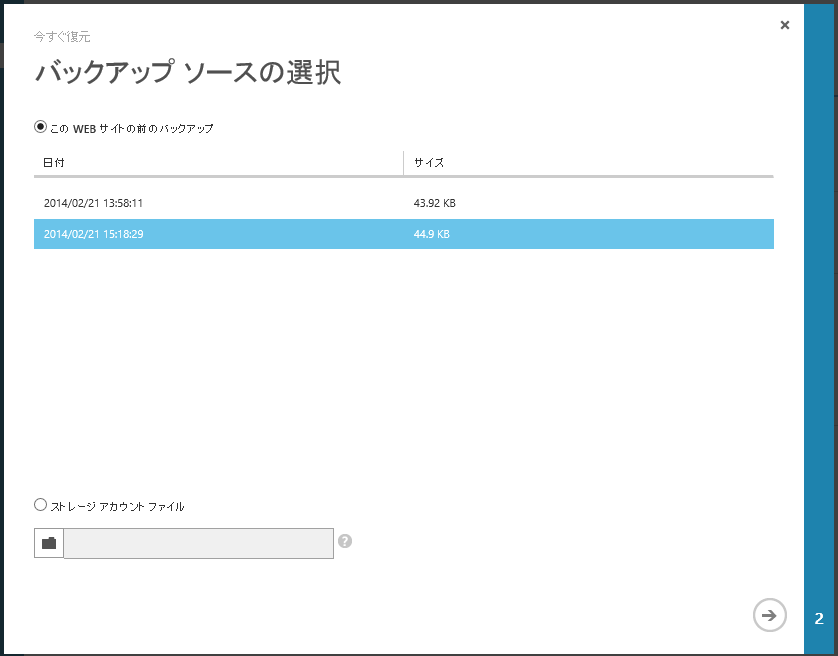838x656 pixels.
Task: Click the storage account file path field
Action: [x=198, y=543]
